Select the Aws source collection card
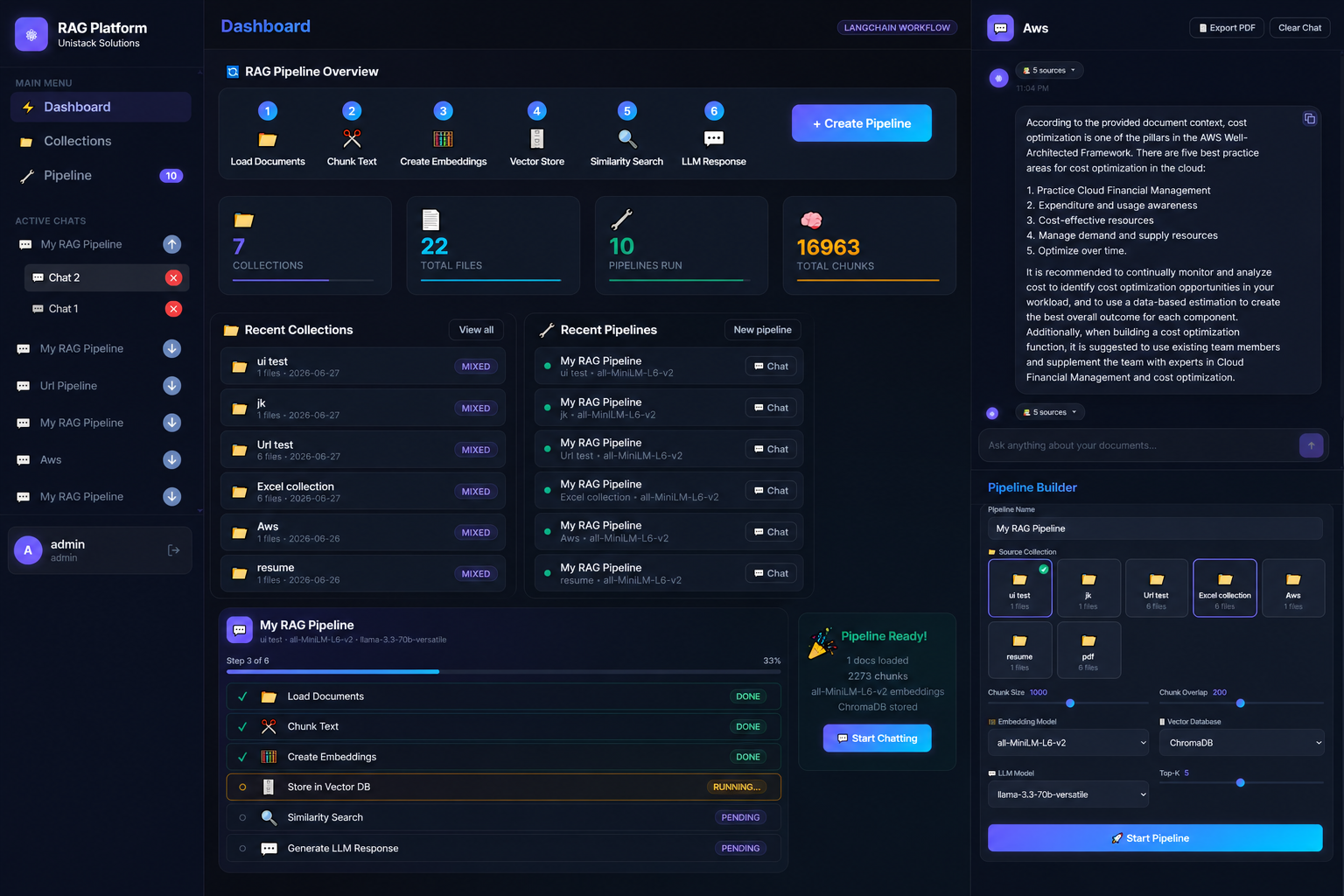The width and height of the screenshot is (1344, 896). pos(1293,588)
